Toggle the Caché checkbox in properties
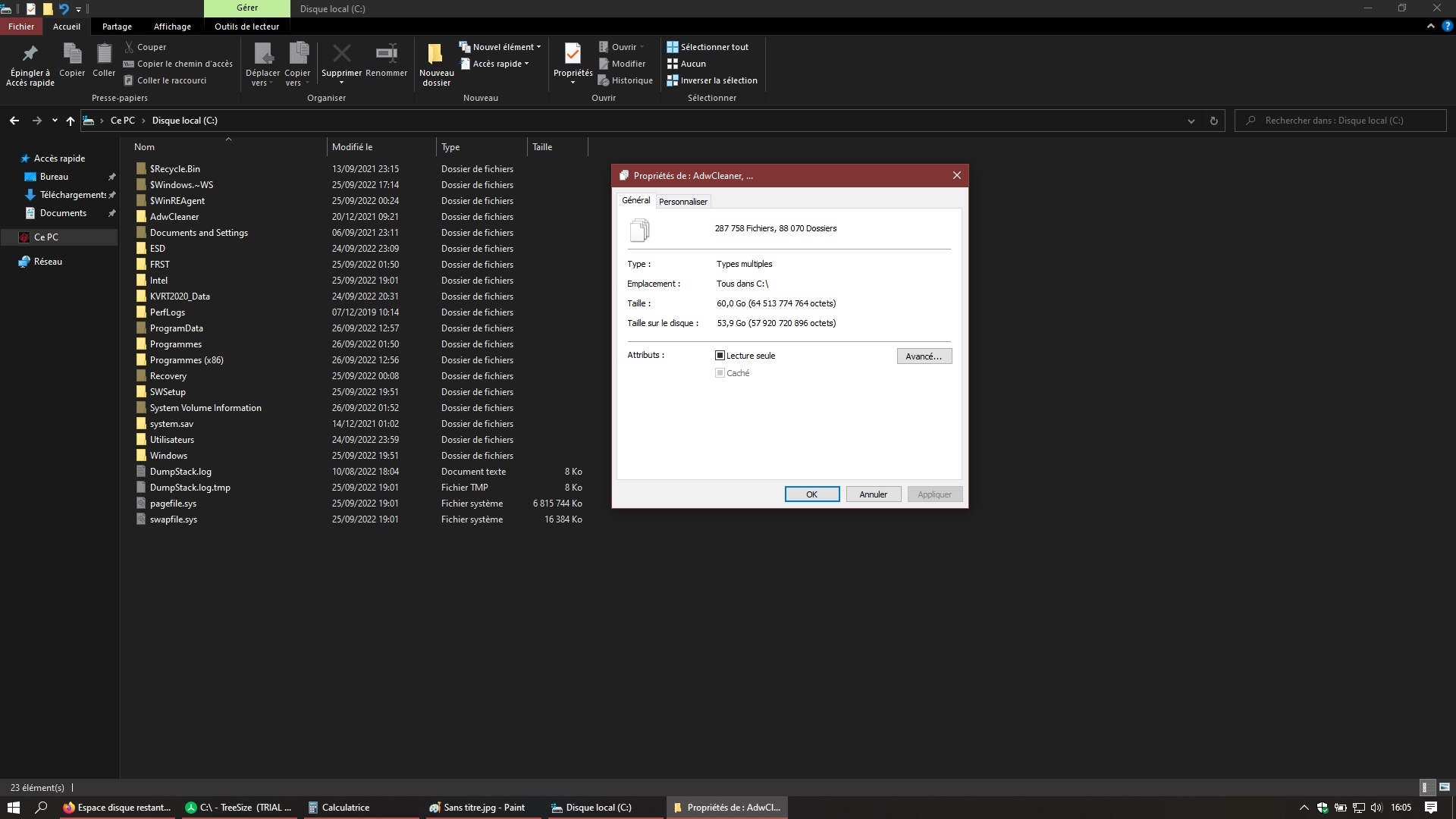This screenshot has width=1456, height=819. click(719, 372)
